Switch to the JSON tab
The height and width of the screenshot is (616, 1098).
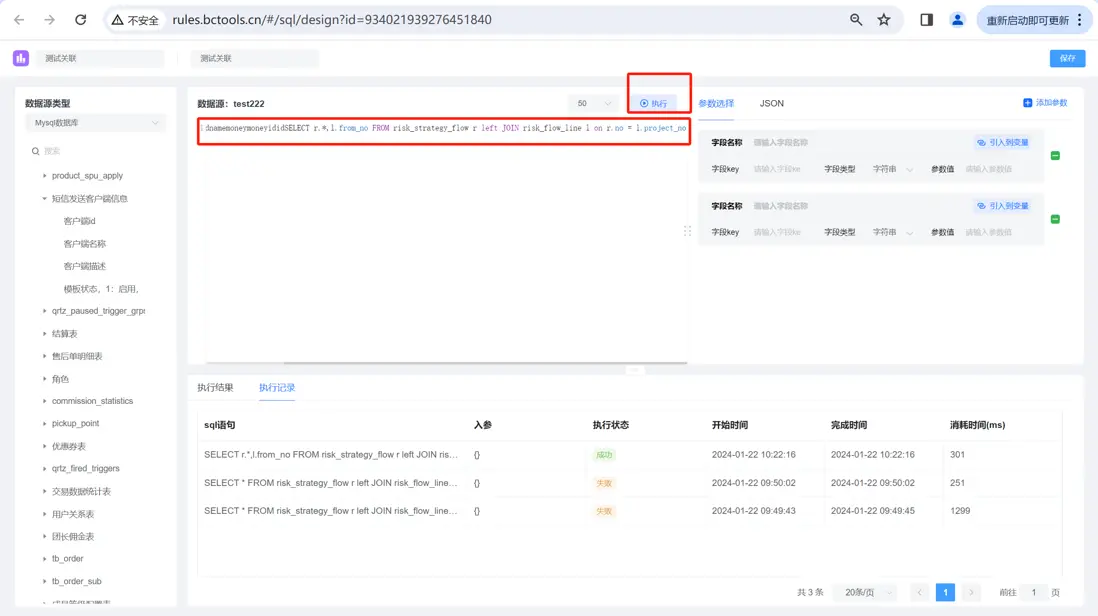tap(772, 103)
